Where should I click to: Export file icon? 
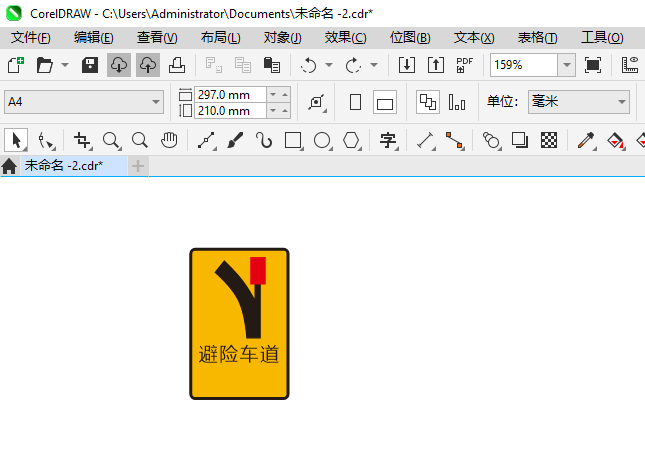click(436, 65)
